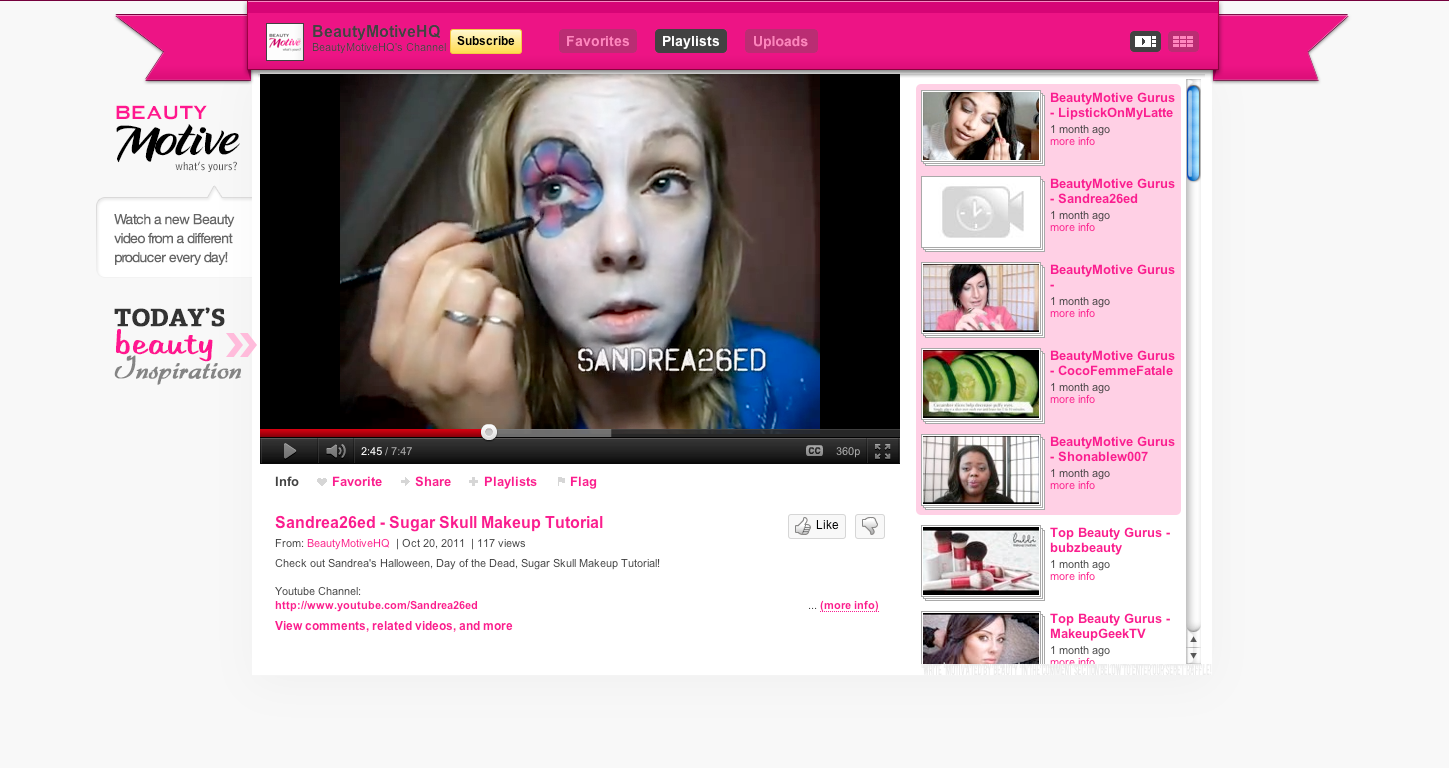The image size is (1449, 768).
Task: Open the MakeupGeekTV video thumbnail
Action: point(981,640)
